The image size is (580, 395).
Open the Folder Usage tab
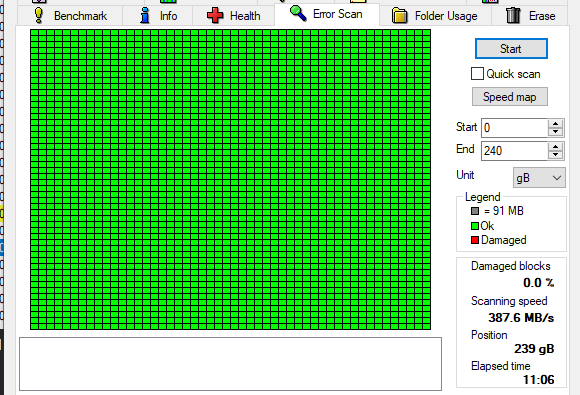point(435,16)
